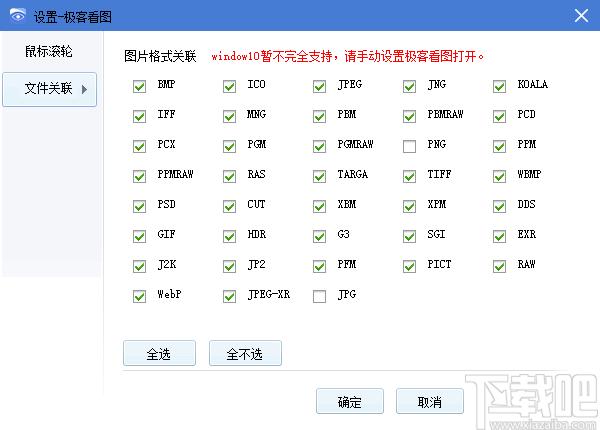Viewport: 600px width, 430px height.
Task: Uncheck the G3 checkbox
Action: tap(319, 236)
